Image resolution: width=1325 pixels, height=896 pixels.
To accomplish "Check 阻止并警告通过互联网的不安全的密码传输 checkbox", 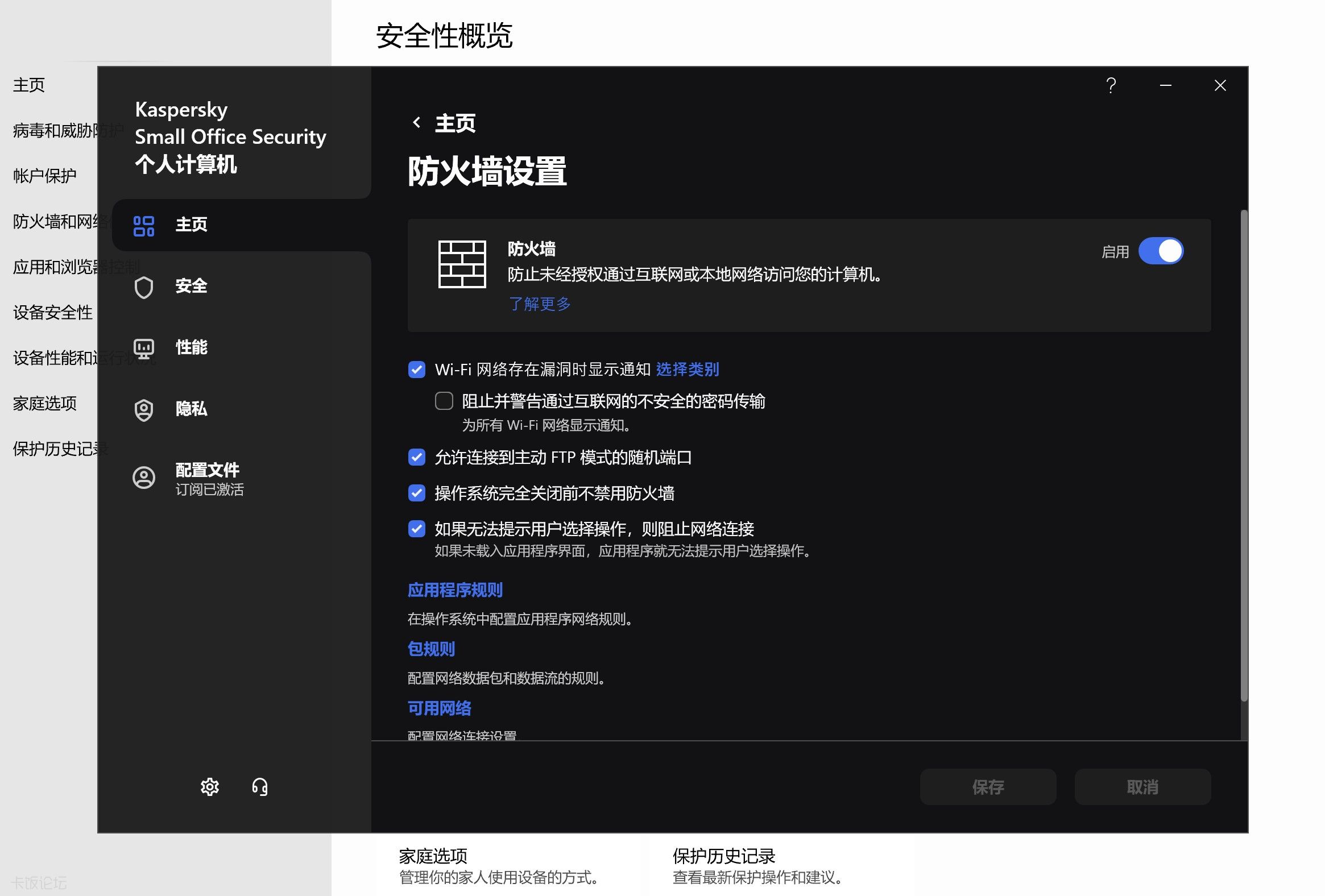I will pos(444,401).
